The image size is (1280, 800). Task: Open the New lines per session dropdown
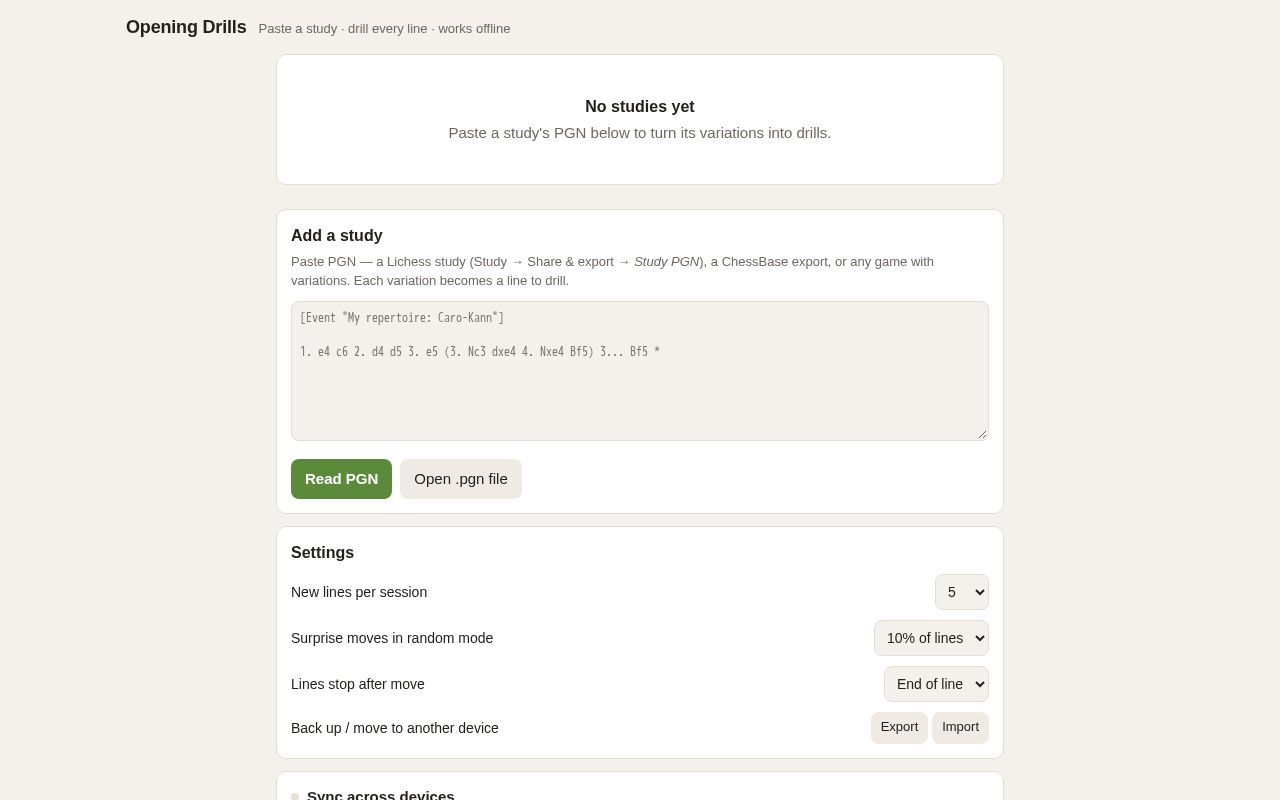[962, 592]
